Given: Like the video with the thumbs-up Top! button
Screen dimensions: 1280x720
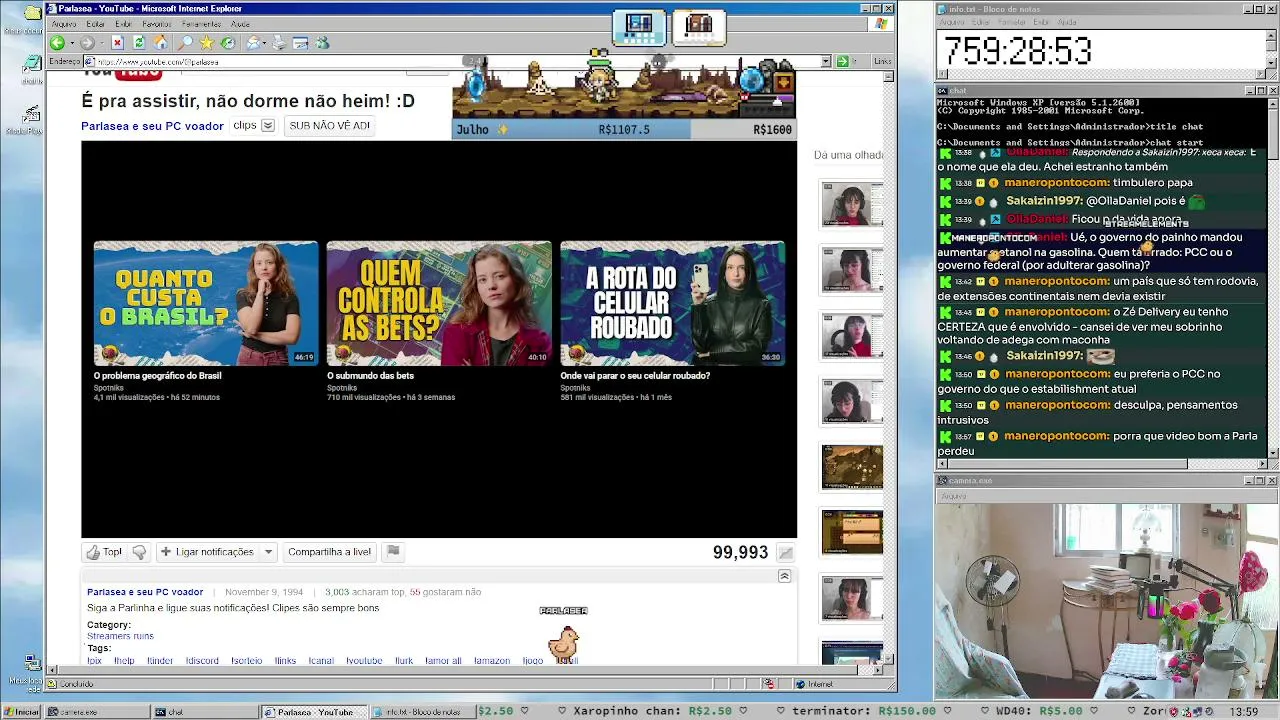Looking at the screenshot, I should coord(104,552).
